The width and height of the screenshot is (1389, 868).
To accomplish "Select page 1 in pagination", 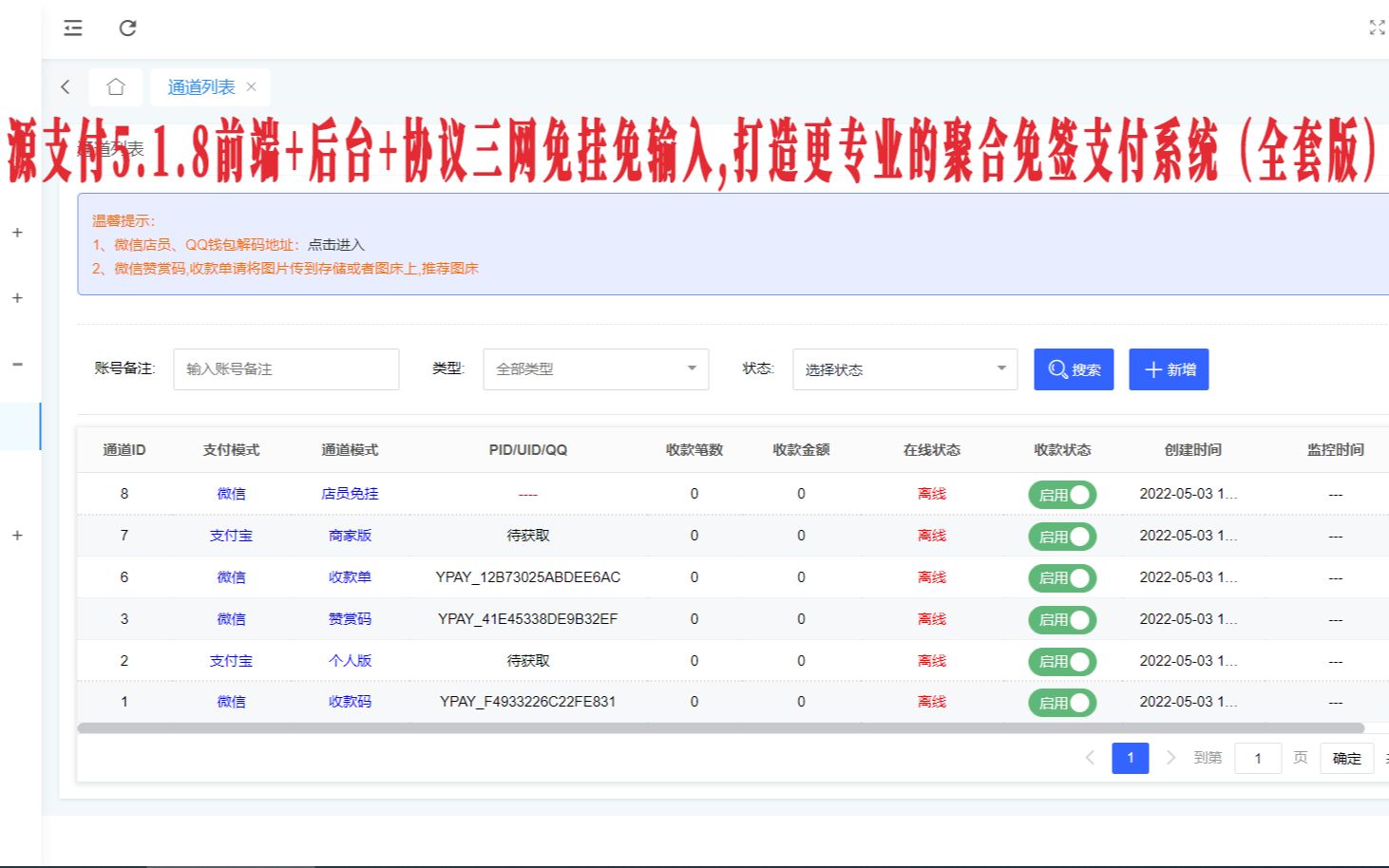I will click(x=1131, y=758).
